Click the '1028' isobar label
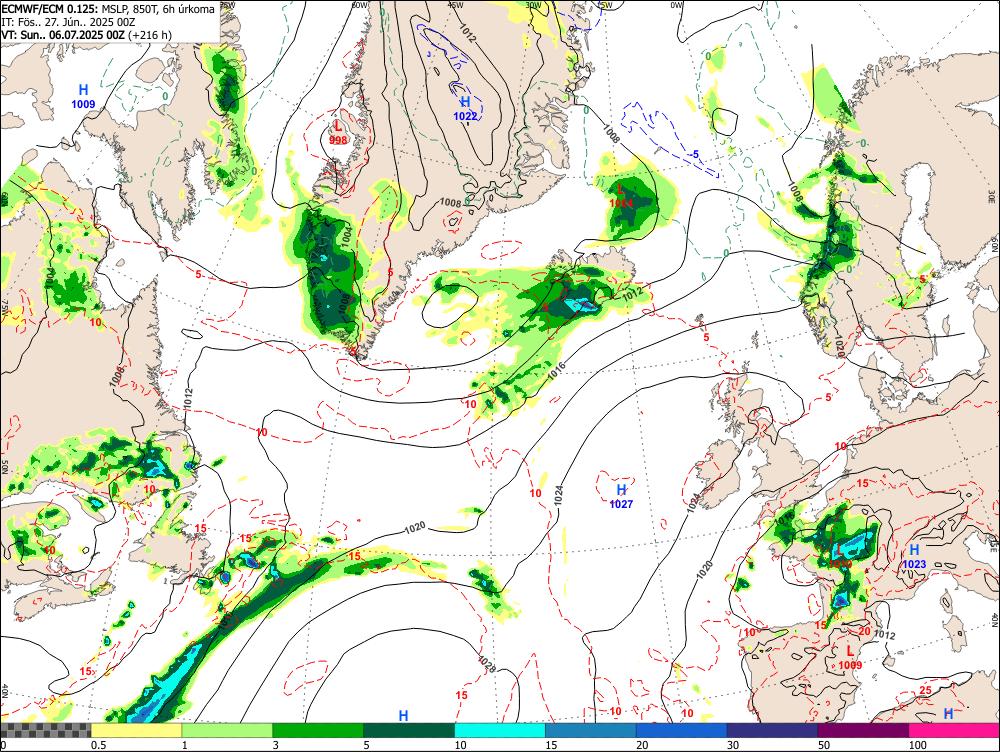Screen dimensions: 1000x752 pyautogui.click(x=486, y=664)
